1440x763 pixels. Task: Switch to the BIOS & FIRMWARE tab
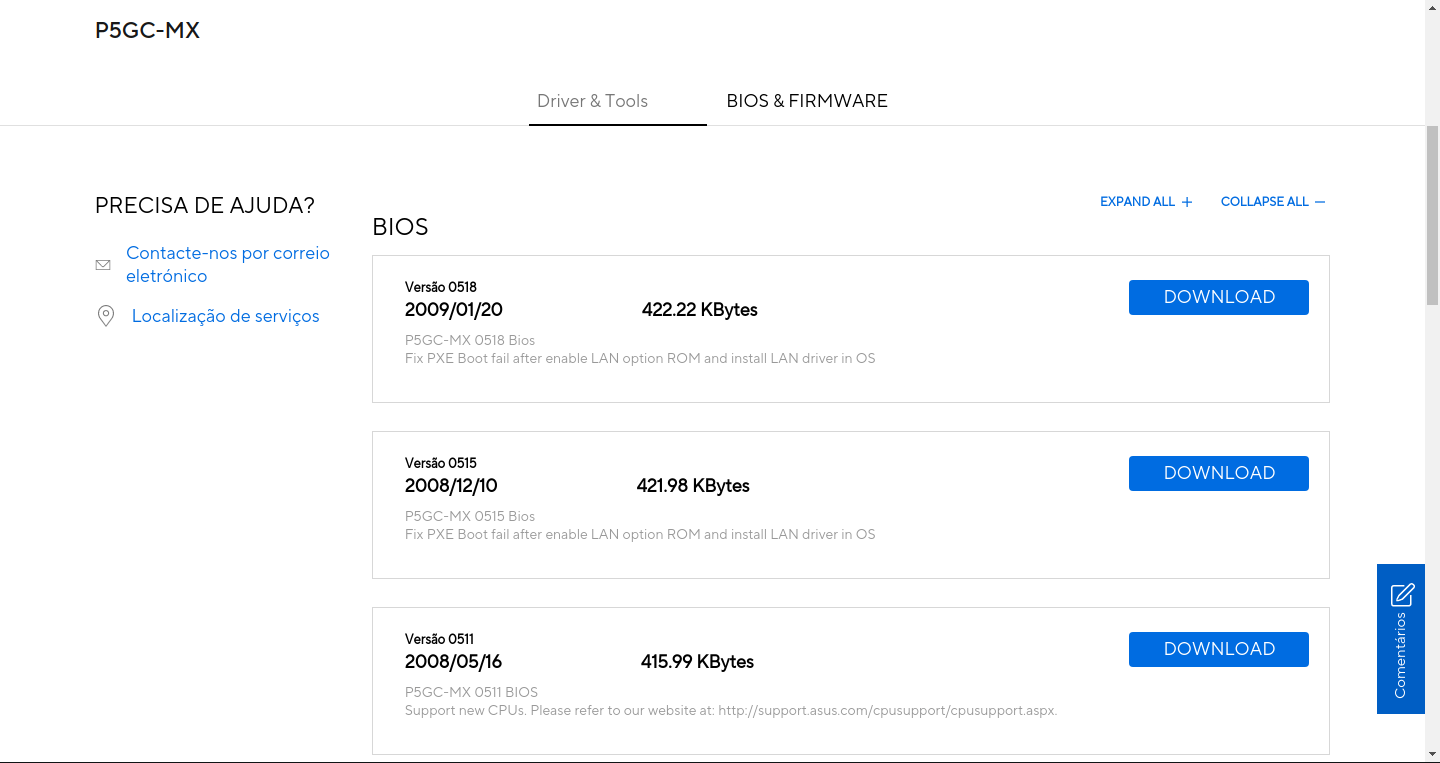807,101
